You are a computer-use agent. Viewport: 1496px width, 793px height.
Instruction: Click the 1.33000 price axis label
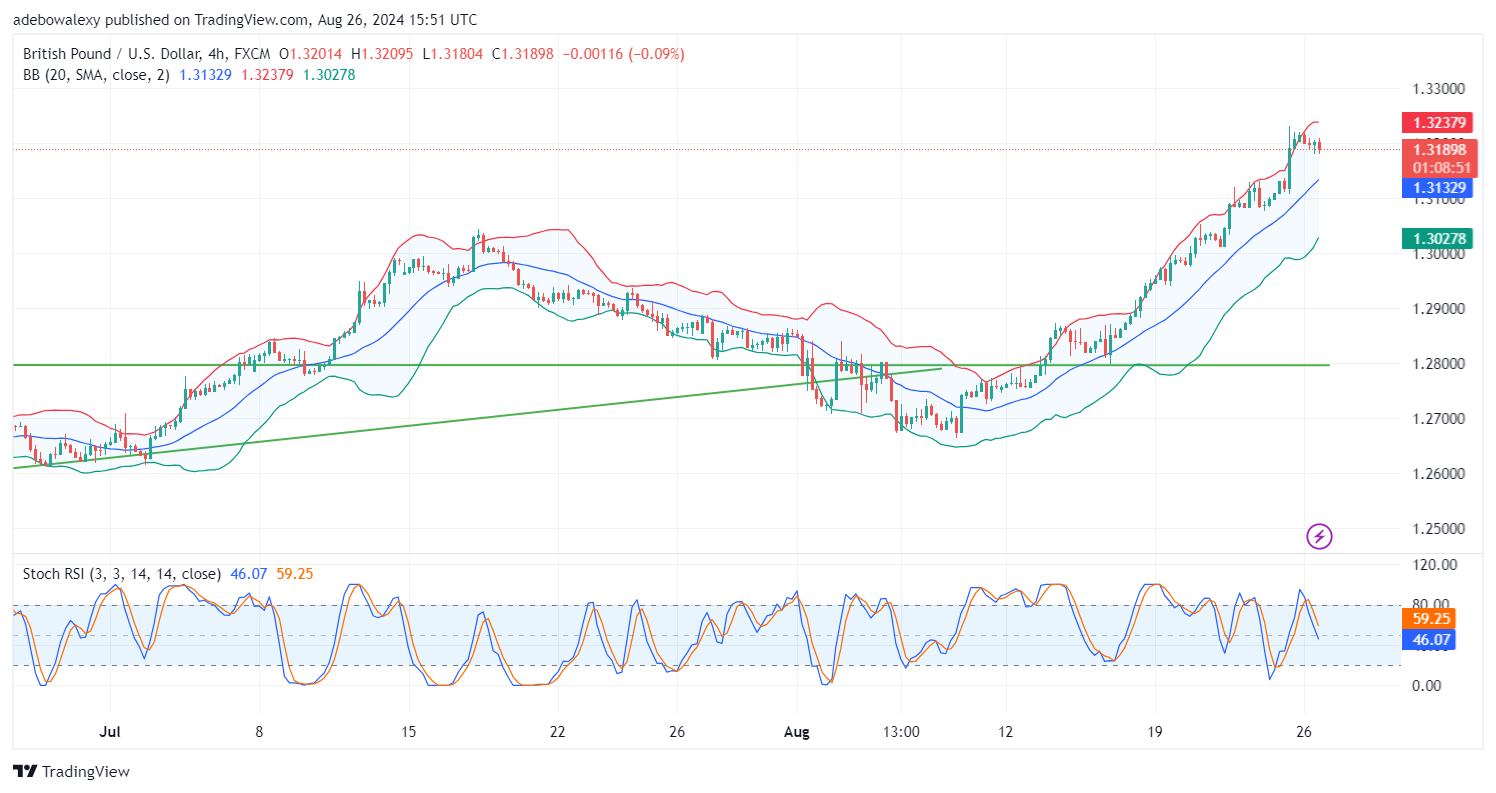(1439, 89)
